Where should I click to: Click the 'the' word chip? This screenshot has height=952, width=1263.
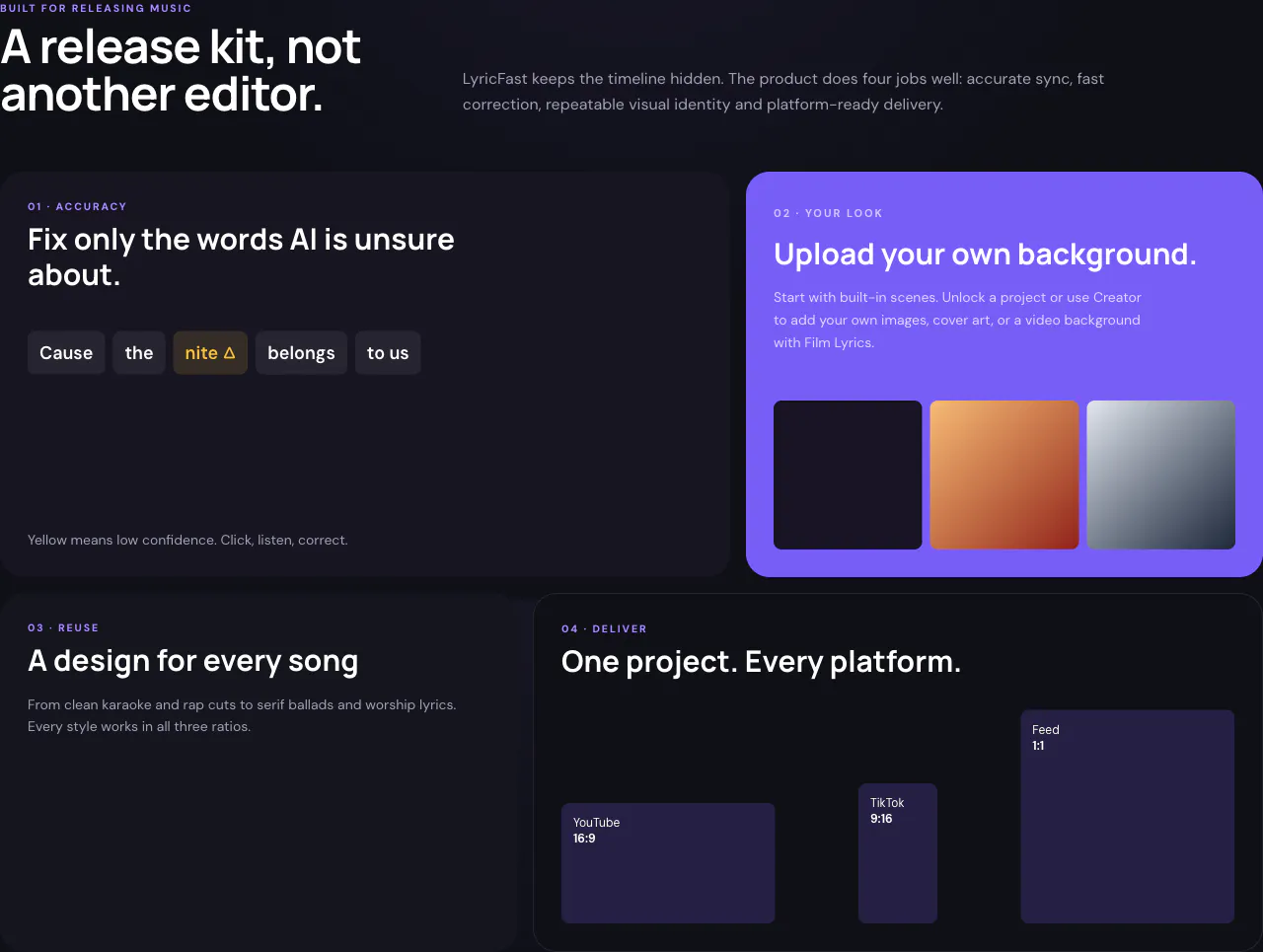coord(139,353)
